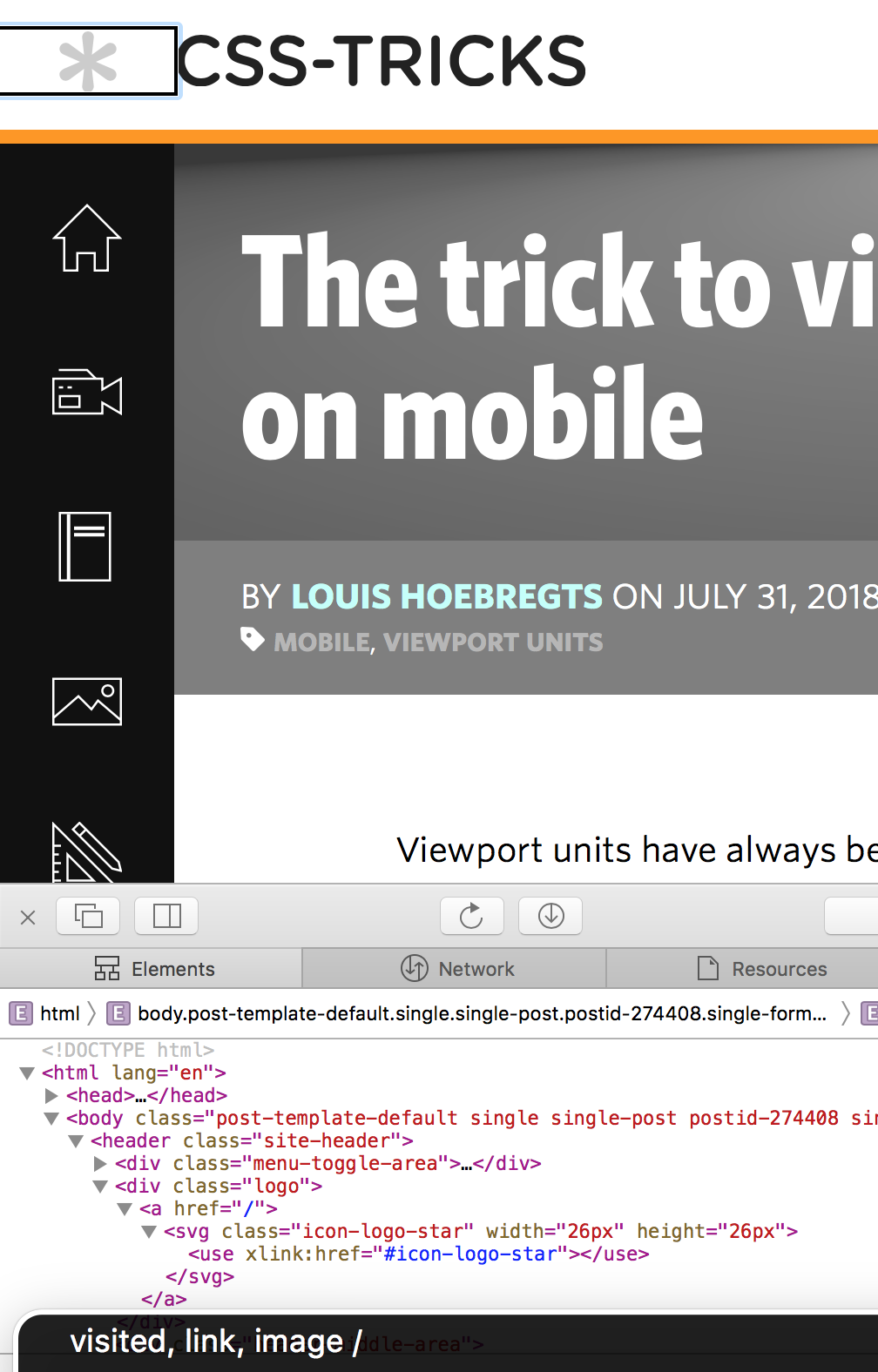Switch to the Resources tab
878x1372 pixels.
[x=743, y=968]
